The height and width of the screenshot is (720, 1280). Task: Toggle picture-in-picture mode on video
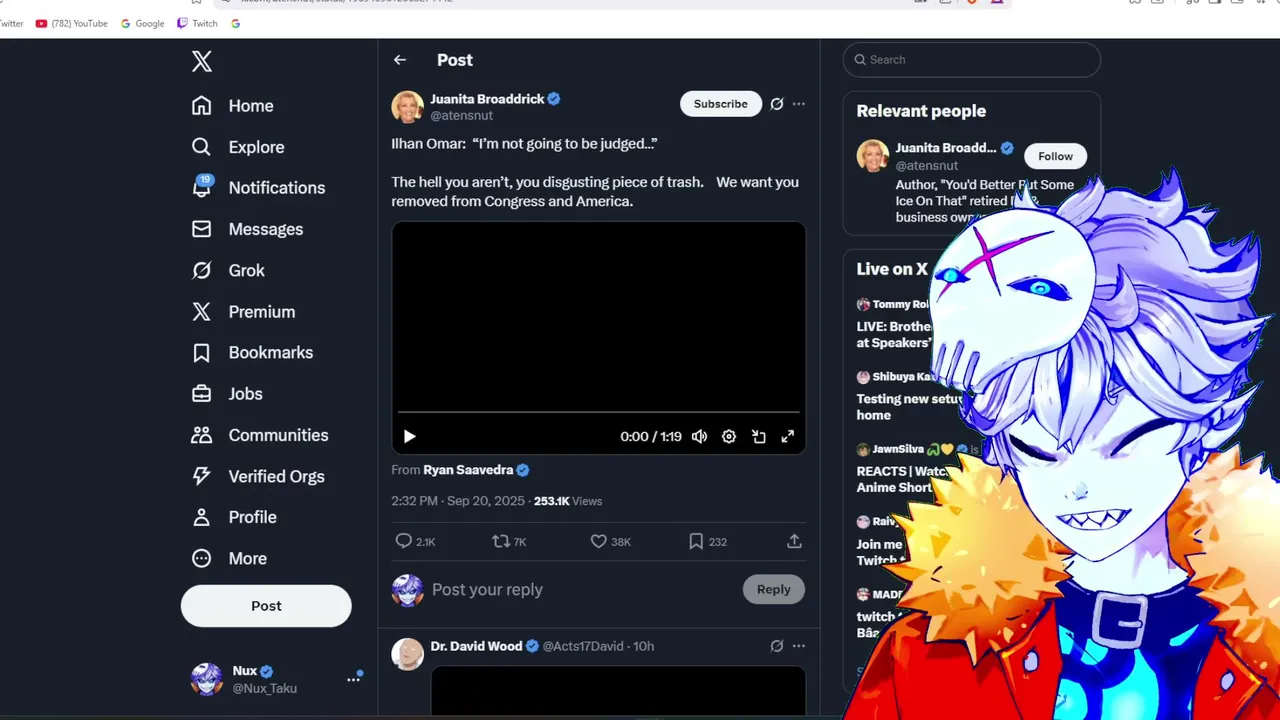point(759,436)
